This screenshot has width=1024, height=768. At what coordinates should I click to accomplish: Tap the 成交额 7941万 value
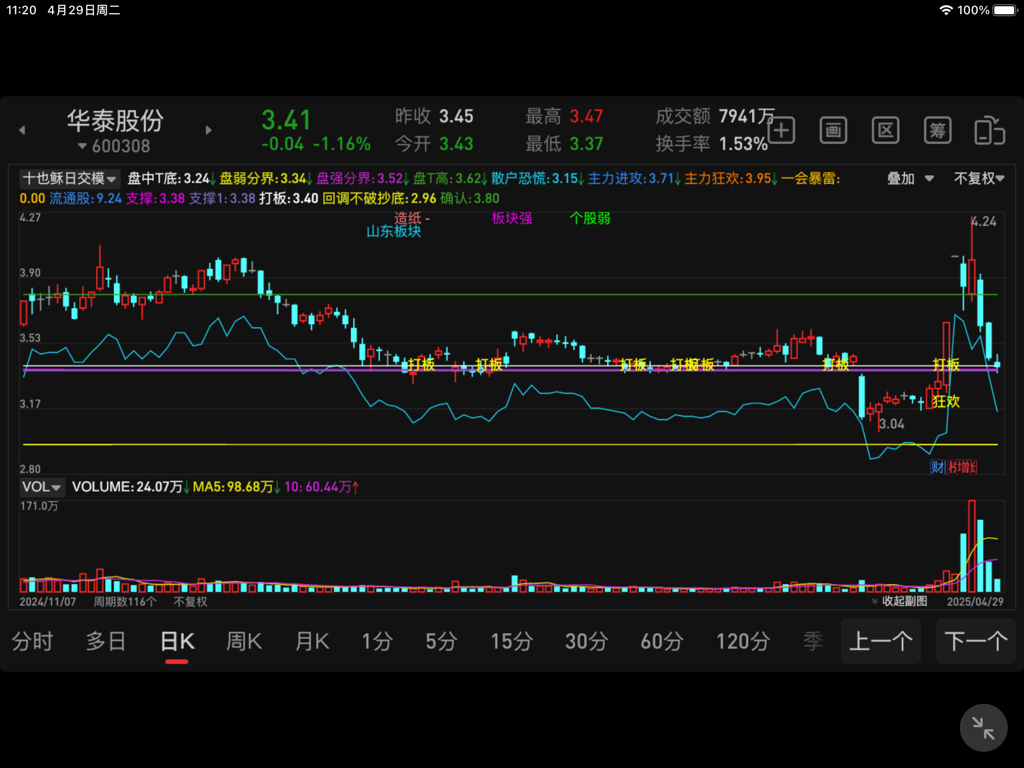[x=746, y=116]
